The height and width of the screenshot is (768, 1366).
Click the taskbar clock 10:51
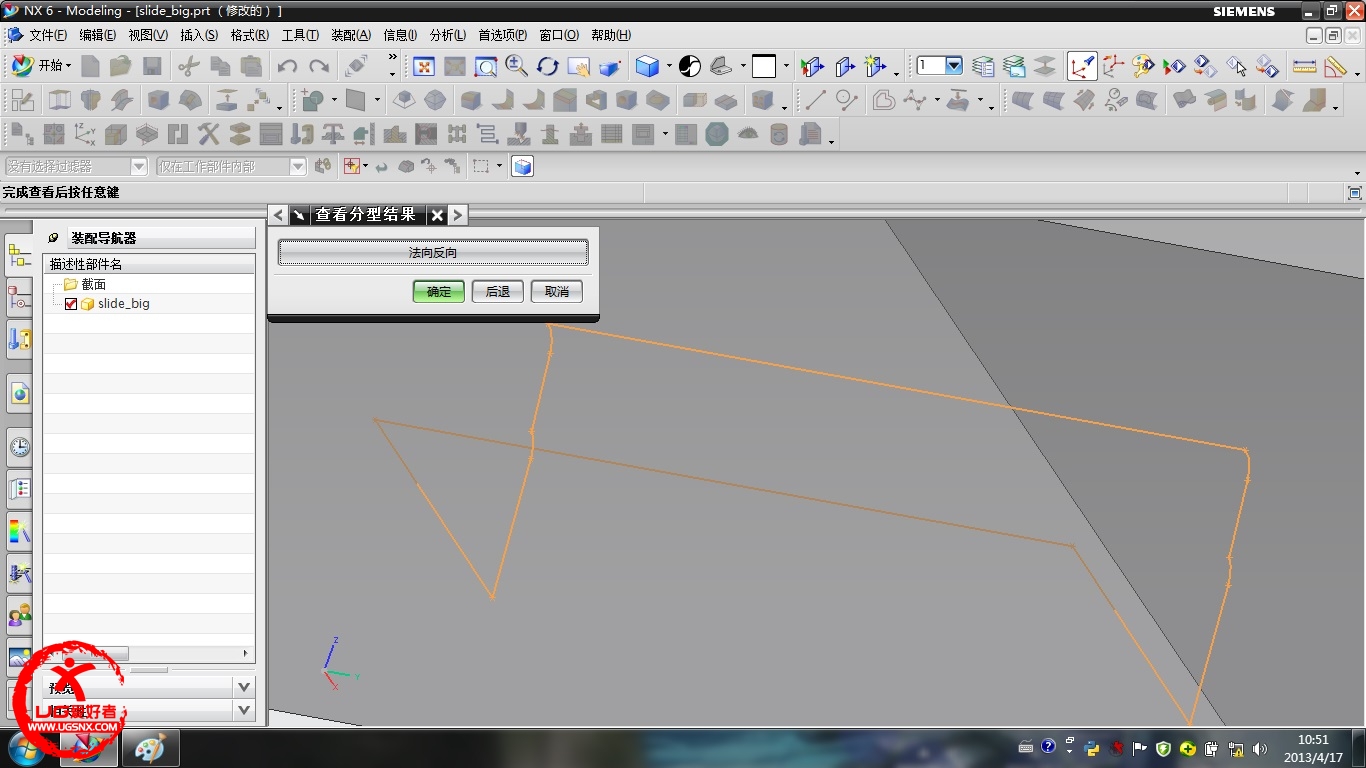[1312, 740]
